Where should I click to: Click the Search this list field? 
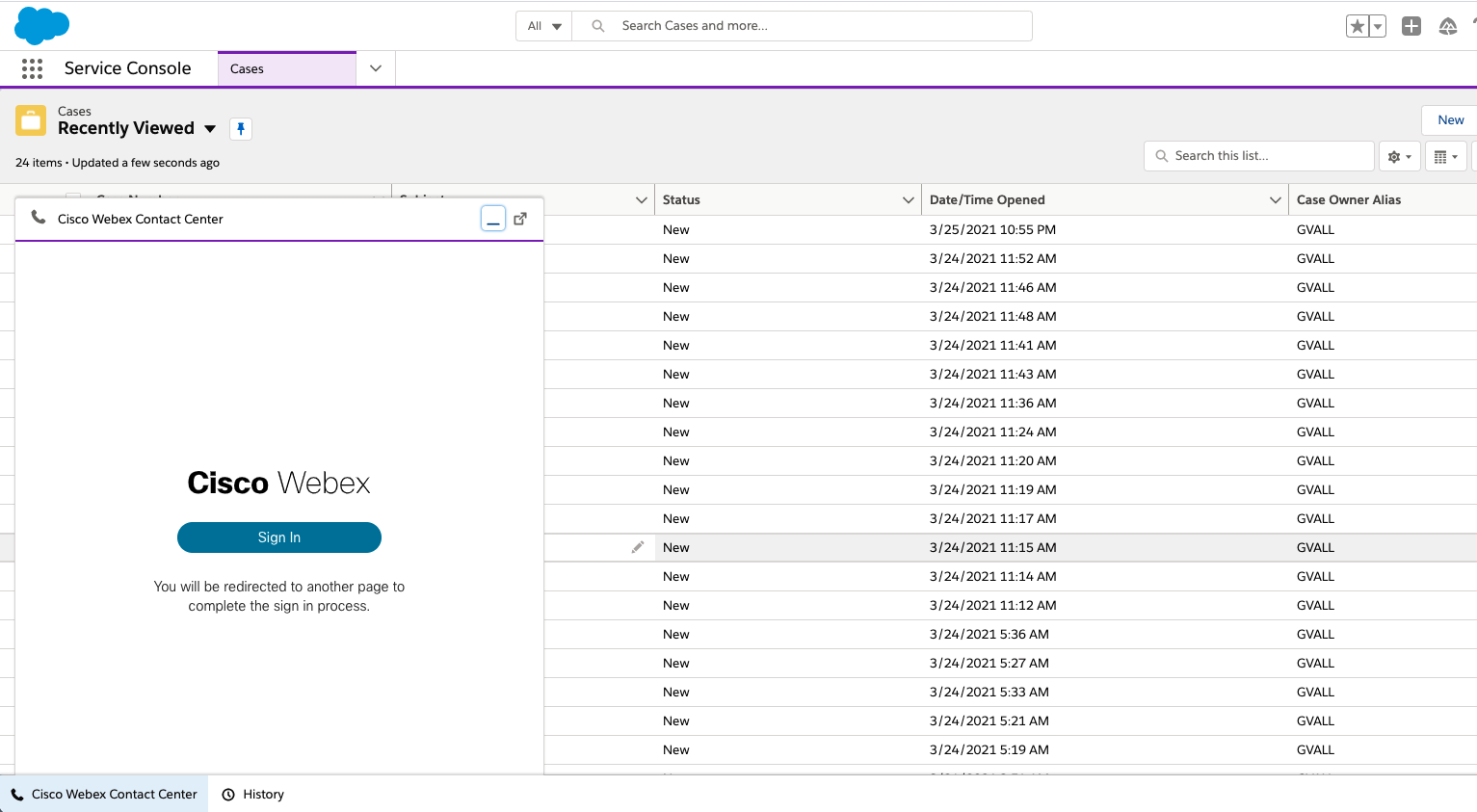[x=1259, y=156]
